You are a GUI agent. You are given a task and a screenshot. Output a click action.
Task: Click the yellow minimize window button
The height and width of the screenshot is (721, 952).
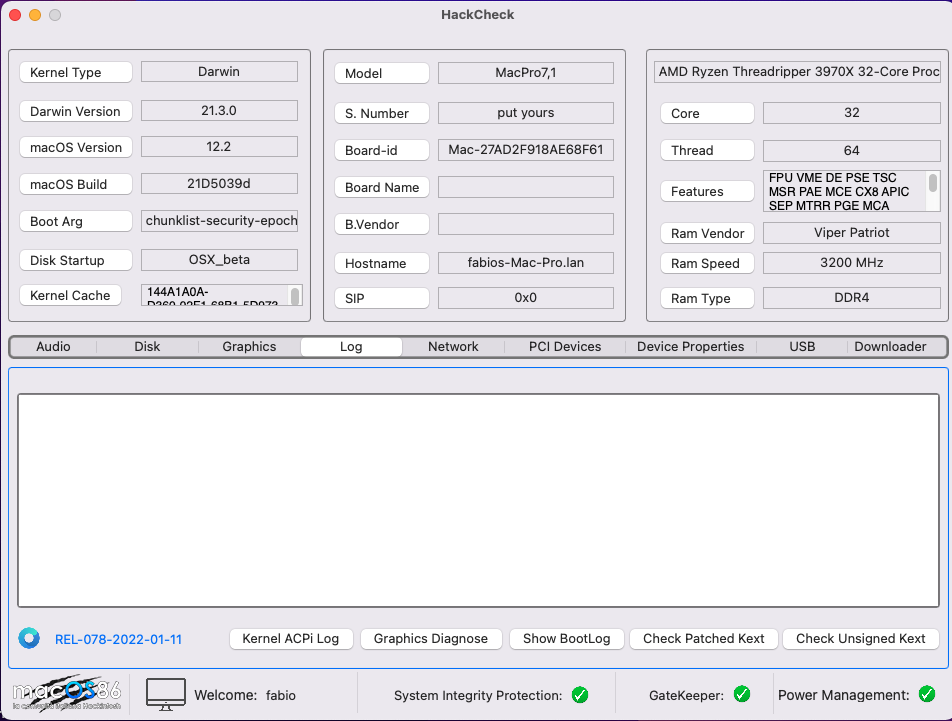click(35, 15)
